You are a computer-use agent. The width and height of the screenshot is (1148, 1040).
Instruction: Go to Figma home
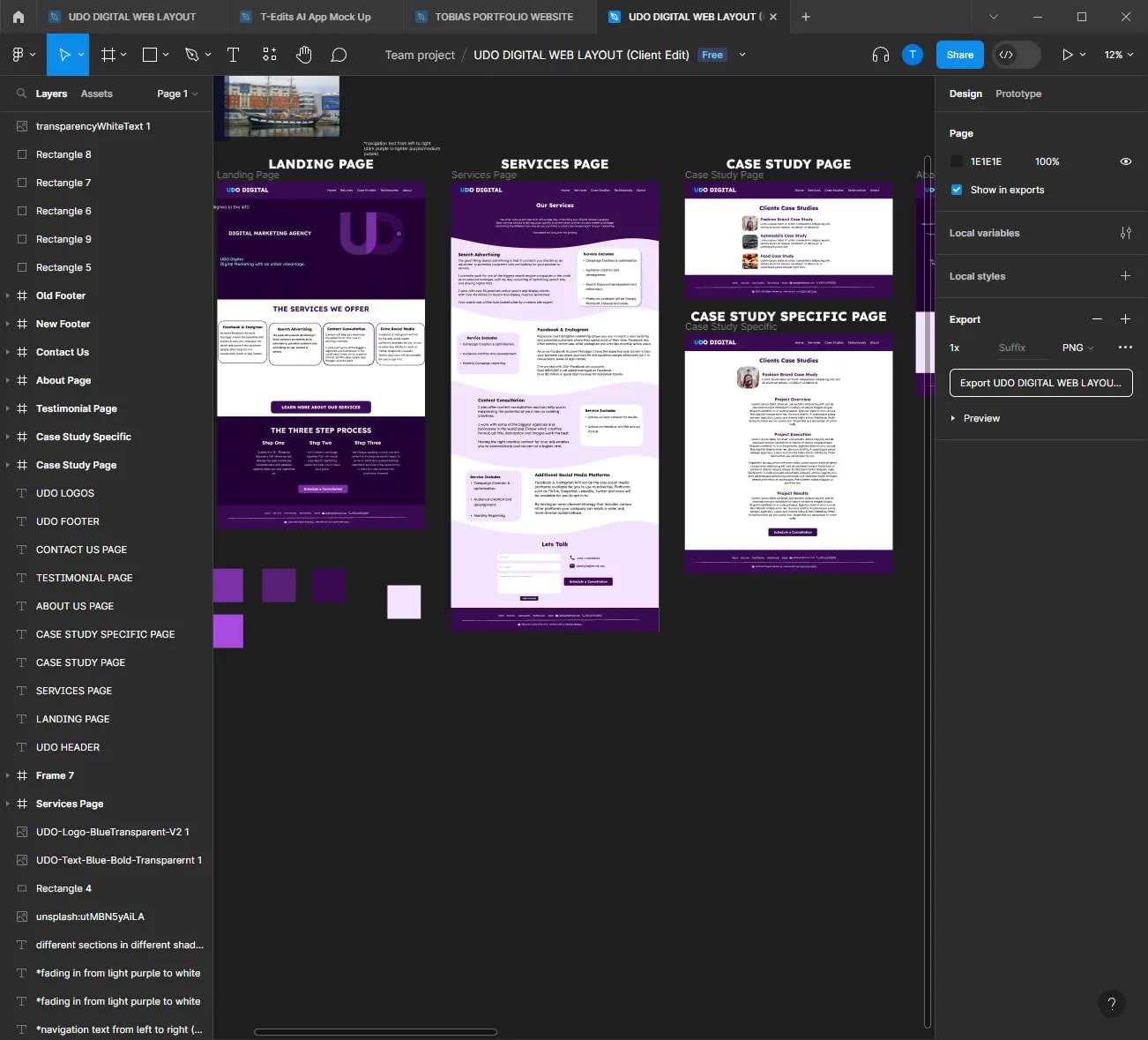pos(19,17)
